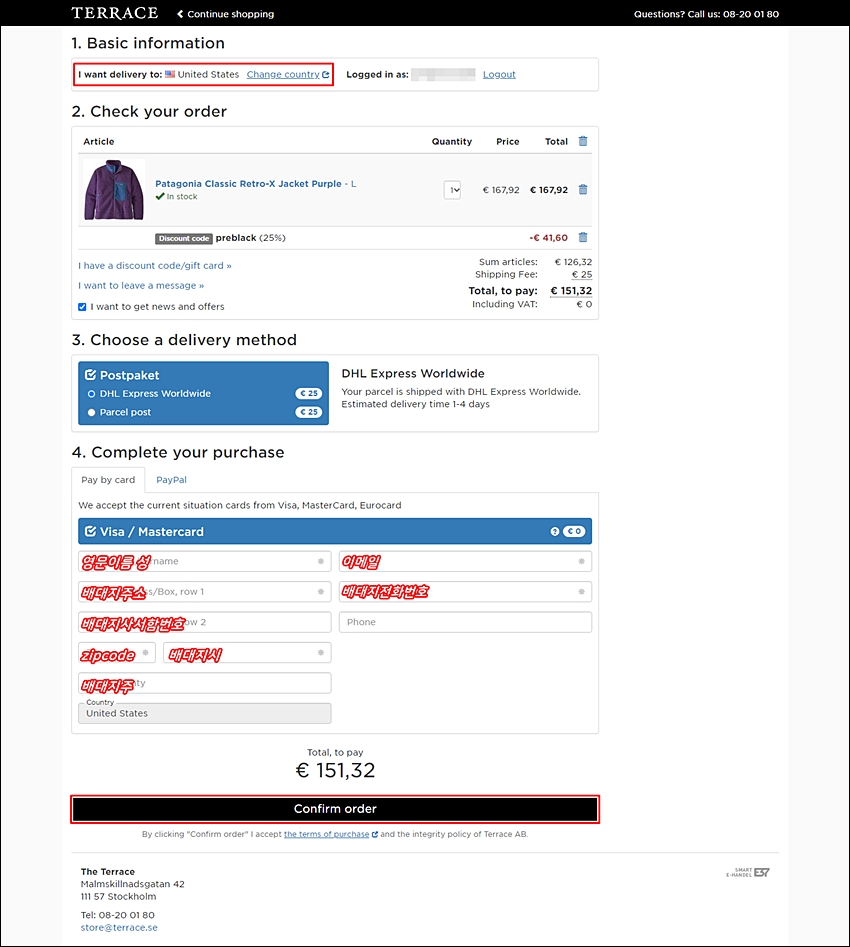Image resolution: width=850 pixels, height=947 pixels.
Task: Remove the Patagonia jacket with its trash icon
Action: pyautogui.click(x=583, y=189)
